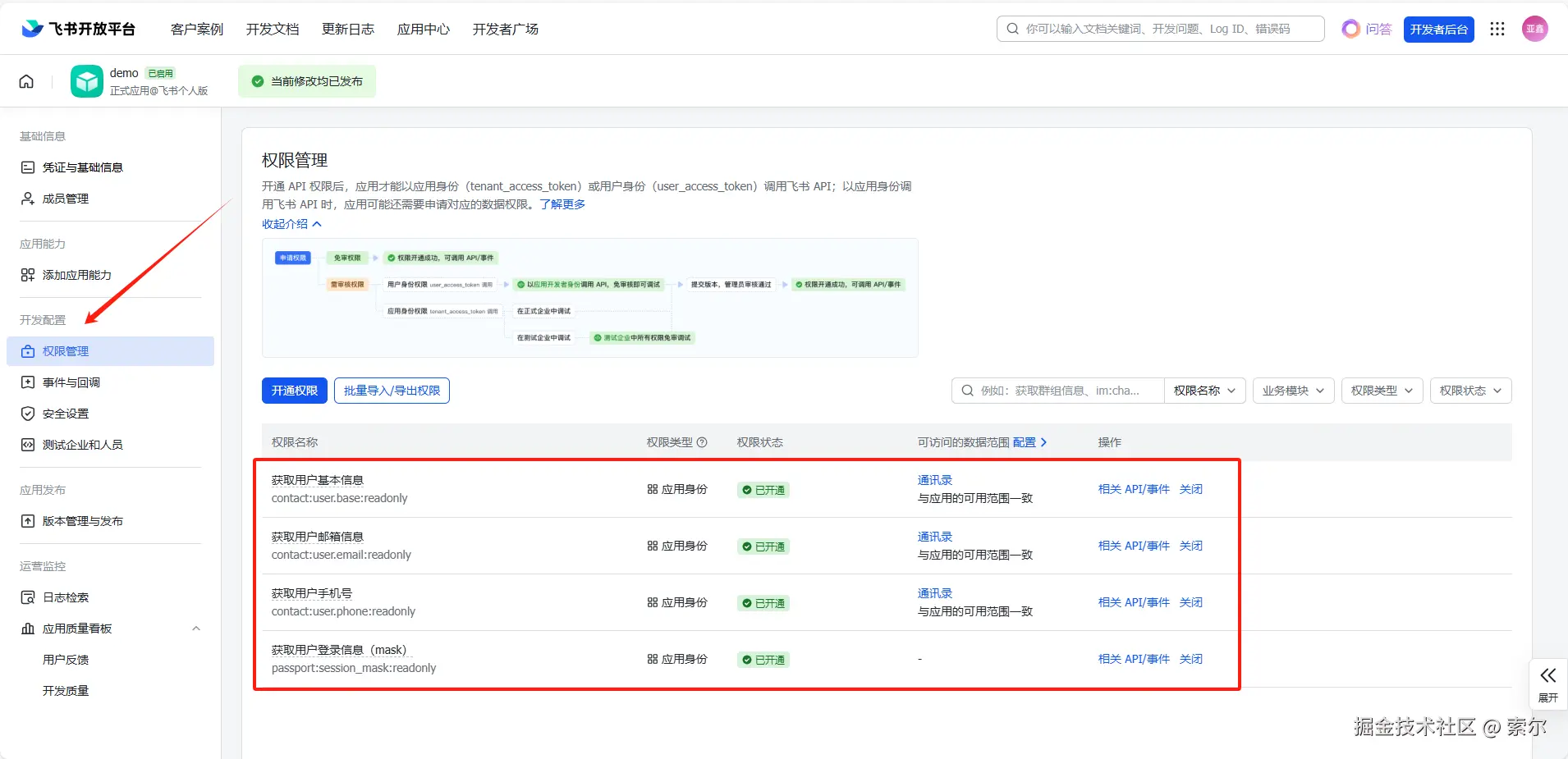Click the 已启用 tag beside demo

pos(160,73)
